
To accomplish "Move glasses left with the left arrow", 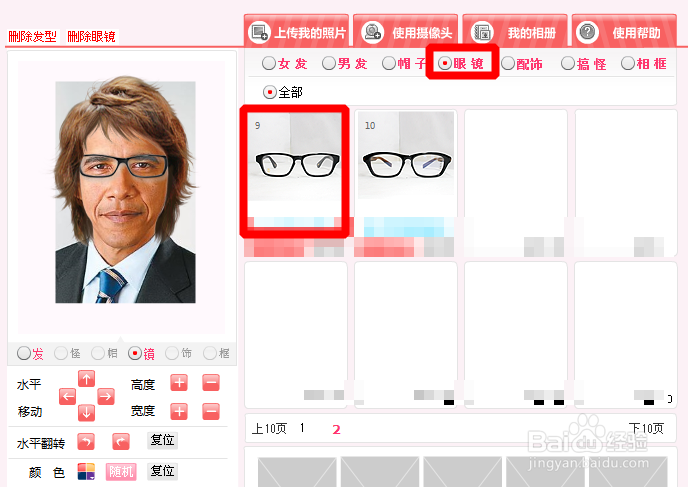I will (68, 397).
